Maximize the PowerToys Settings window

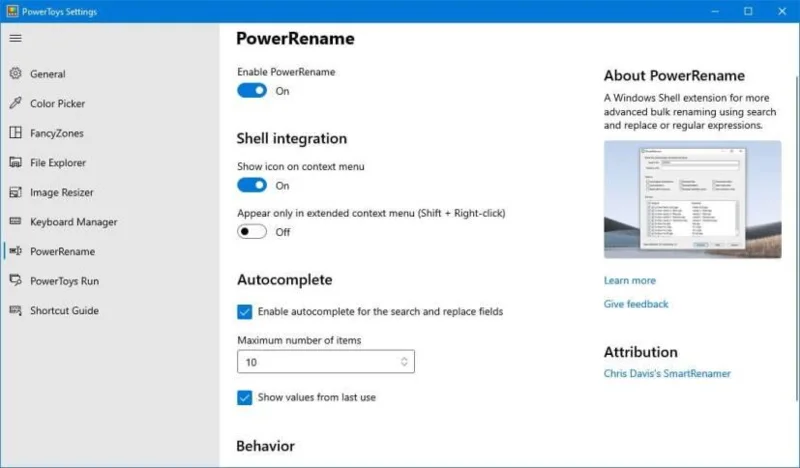click(x=748, y=11)
